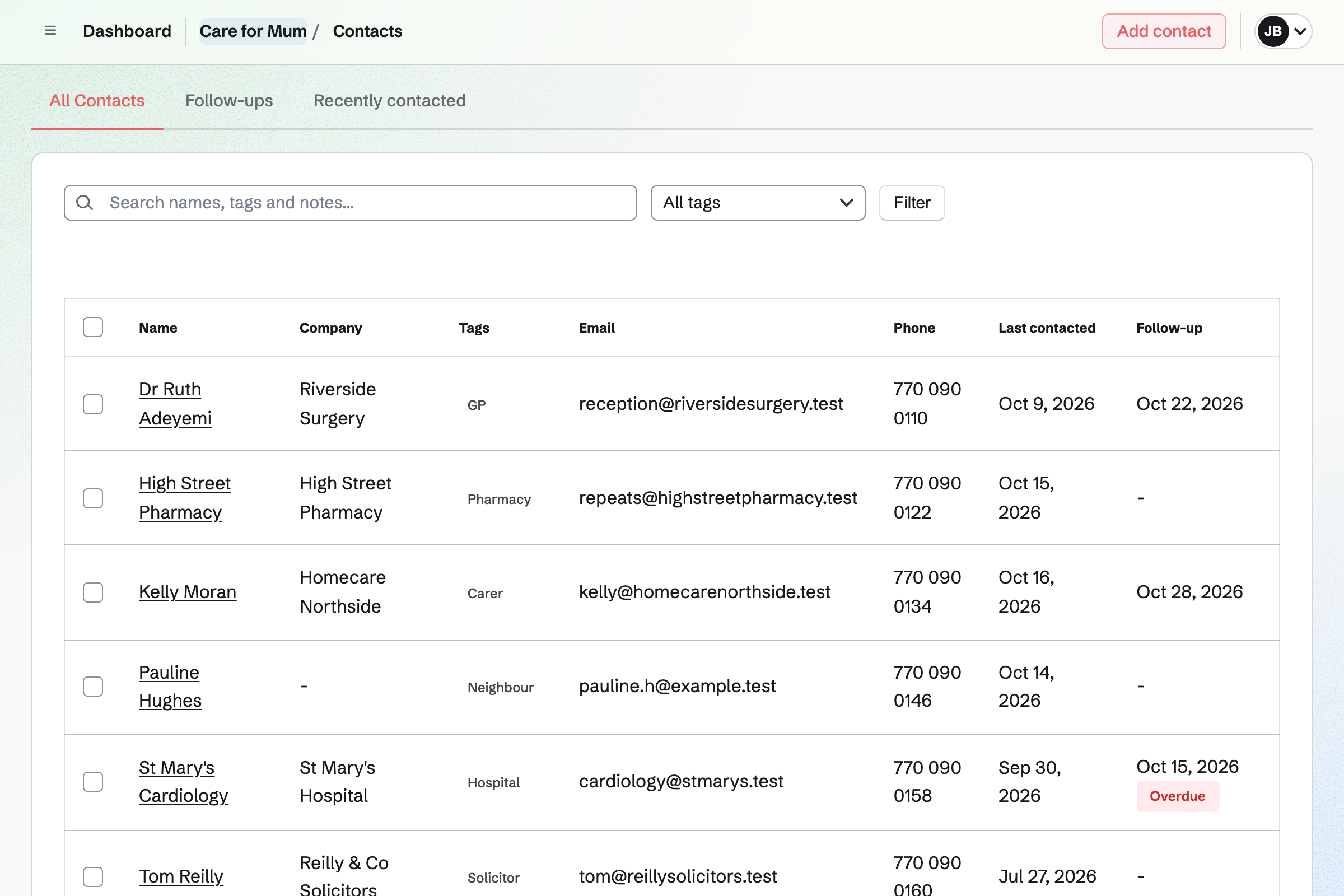Select the Kelly Moran row checkbox
Viewport: 1344px width, 896px height.
pos(92,592)
